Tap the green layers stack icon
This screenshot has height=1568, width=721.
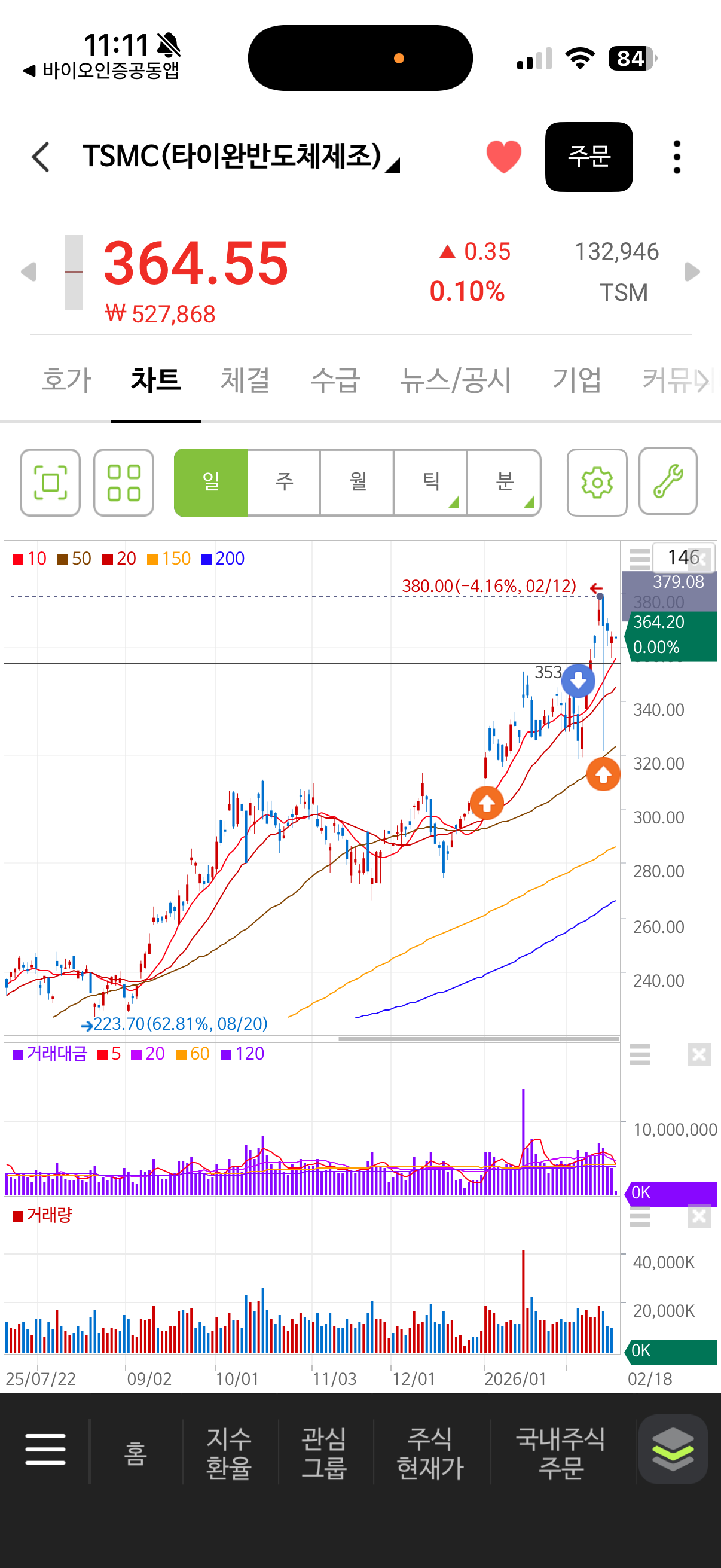tap(673, 1448)
